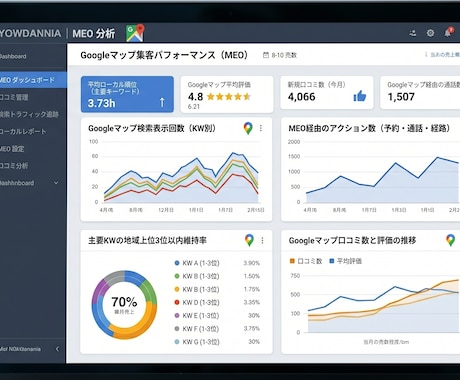The width and height of the screenshot is (460, 380).
Task: Click the calls via Google Maps card 1,507
Action: pos(420,93)
